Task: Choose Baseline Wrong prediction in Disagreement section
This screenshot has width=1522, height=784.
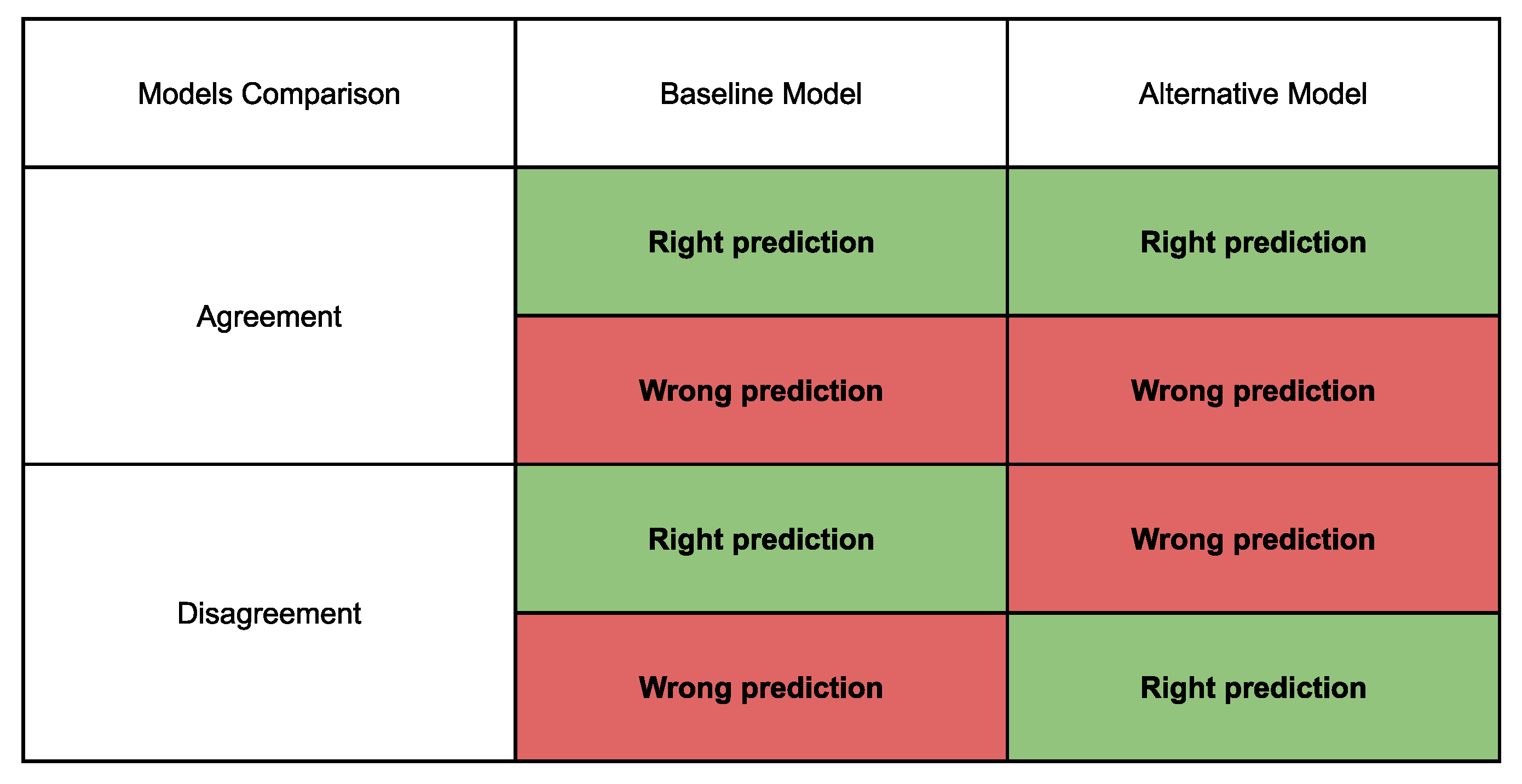Action: 760,688
